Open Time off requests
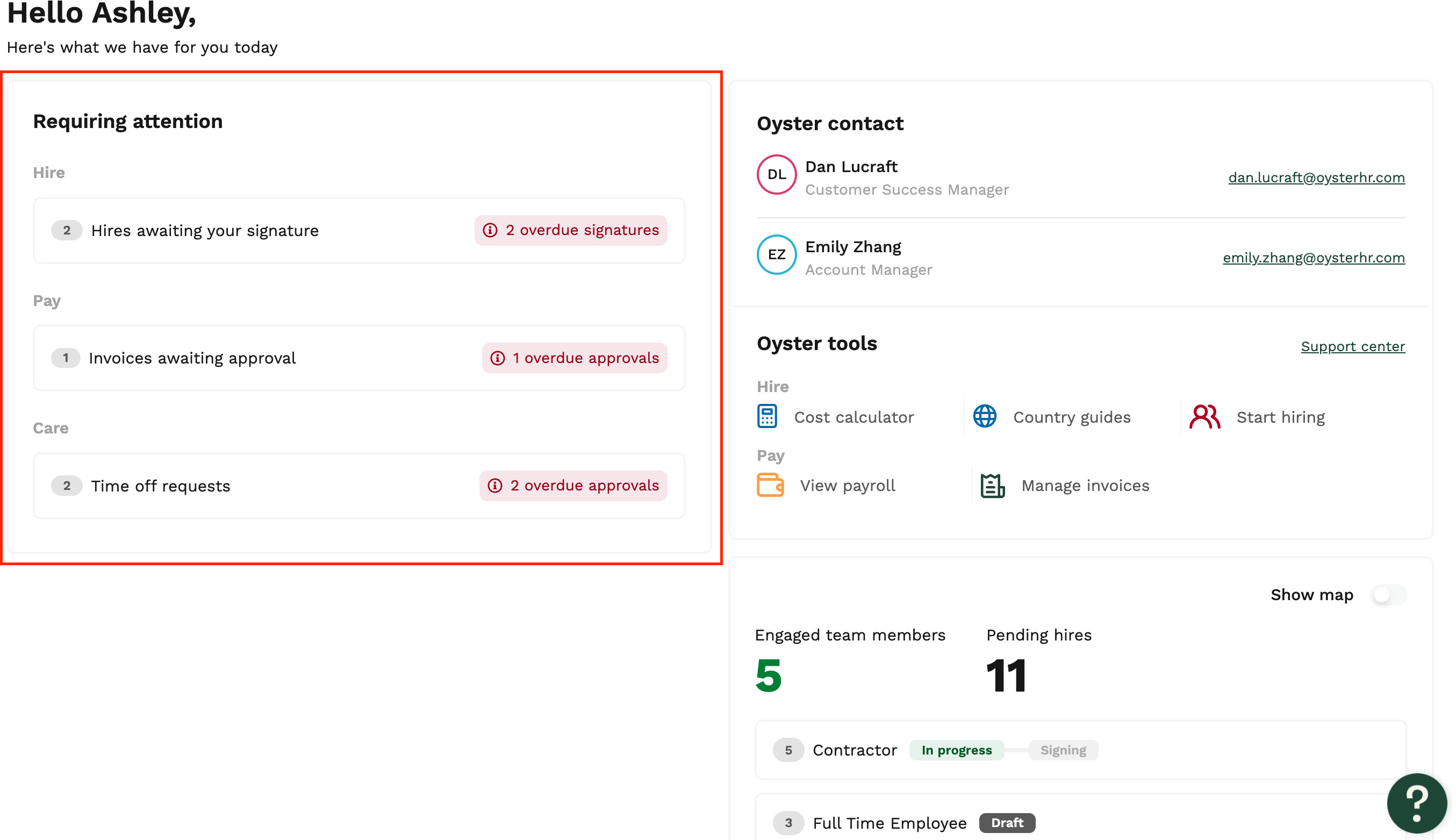The height and width of the screenshot is (840, 1456). 359,486
